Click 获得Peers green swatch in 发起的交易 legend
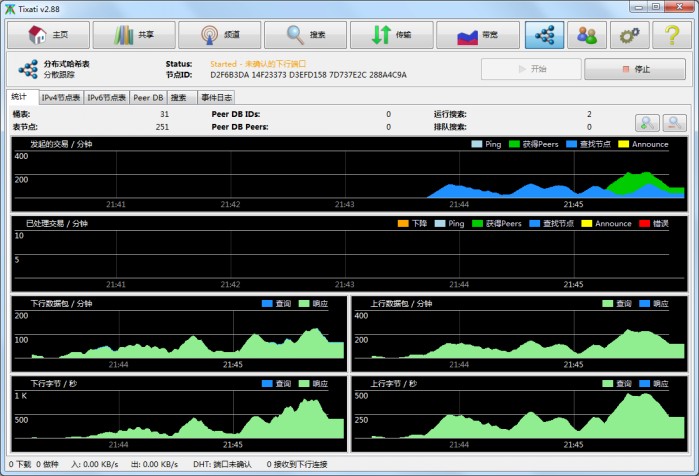The width and height of the screenshot is (699, 476). point(514,144)
